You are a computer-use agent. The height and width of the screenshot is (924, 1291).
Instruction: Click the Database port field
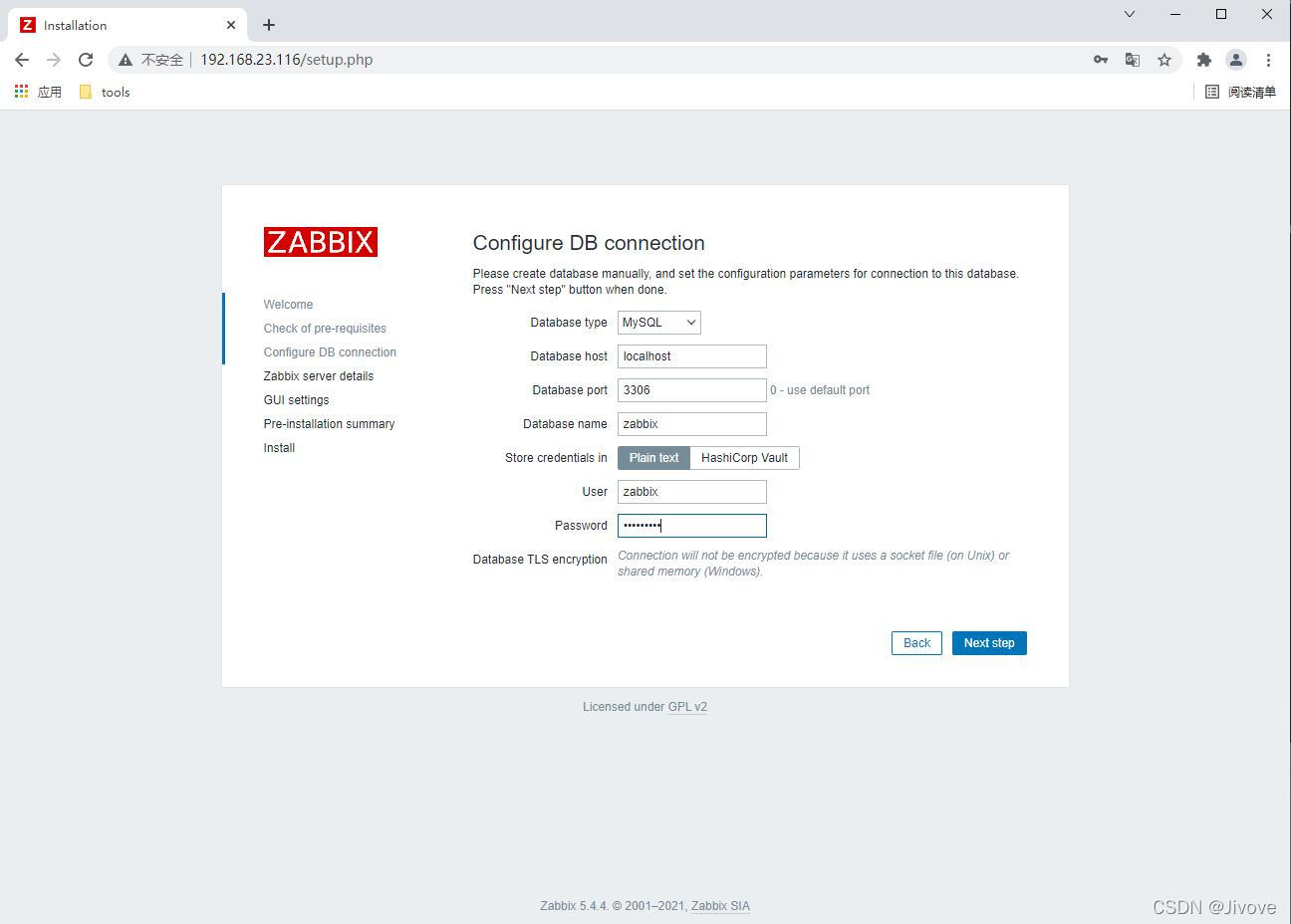coord(692,390)
